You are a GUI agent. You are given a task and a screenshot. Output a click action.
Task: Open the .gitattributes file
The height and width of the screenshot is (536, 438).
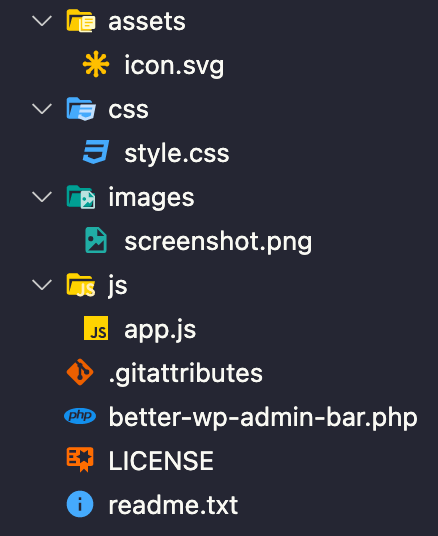tap(186, 373)
